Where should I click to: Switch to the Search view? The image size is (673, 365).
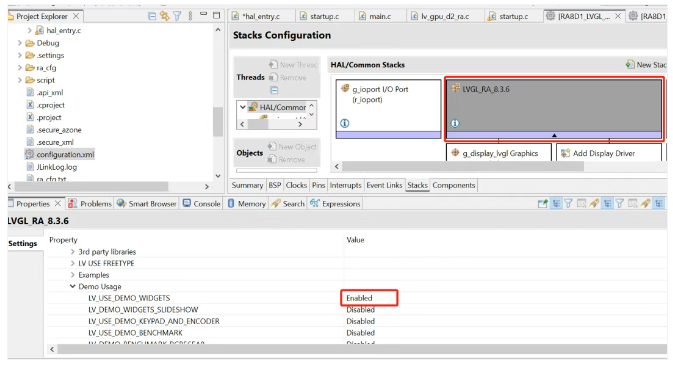coord(288,204)
